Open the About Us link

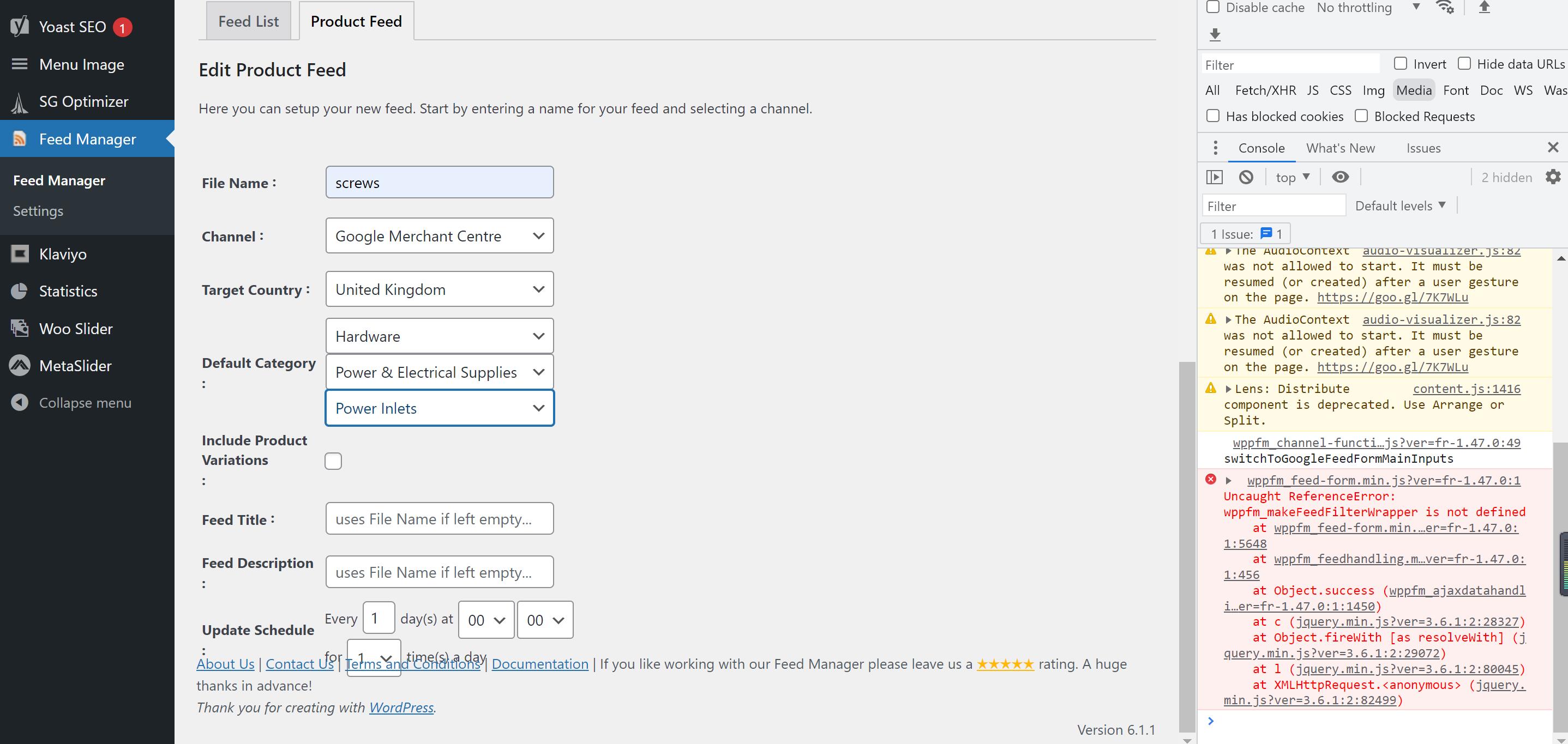click(225, 664)
